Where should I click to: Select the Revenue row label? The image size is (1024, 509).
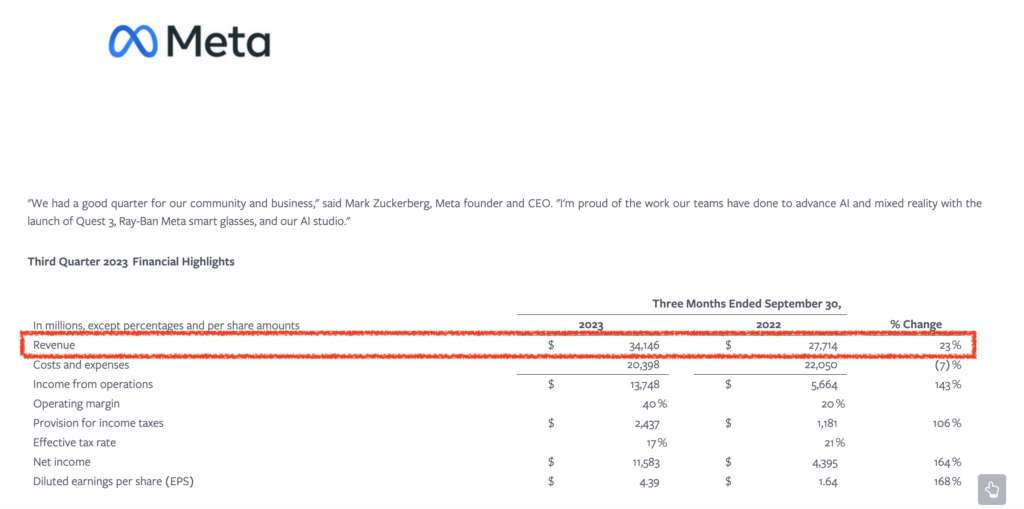(55, 344)
